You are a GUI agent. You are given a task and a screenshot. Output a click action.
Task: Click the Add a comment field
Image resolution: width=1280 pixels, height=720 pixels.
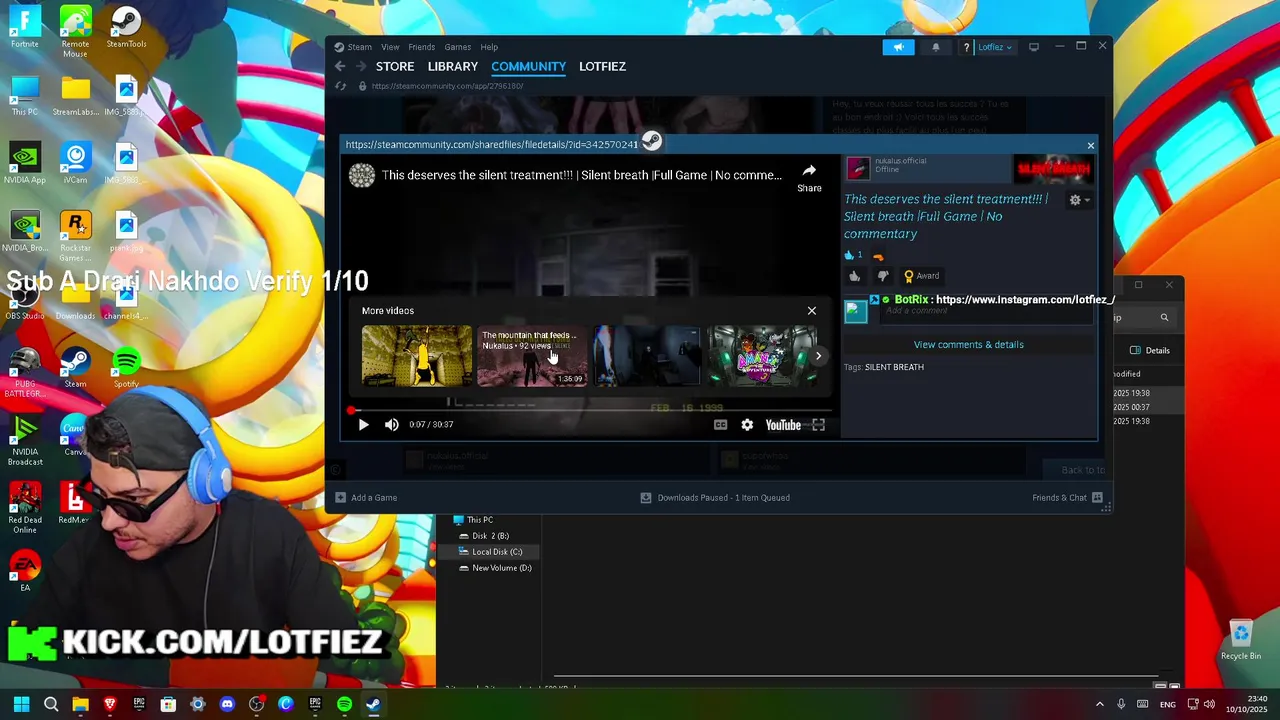click(x=985, y=311)
